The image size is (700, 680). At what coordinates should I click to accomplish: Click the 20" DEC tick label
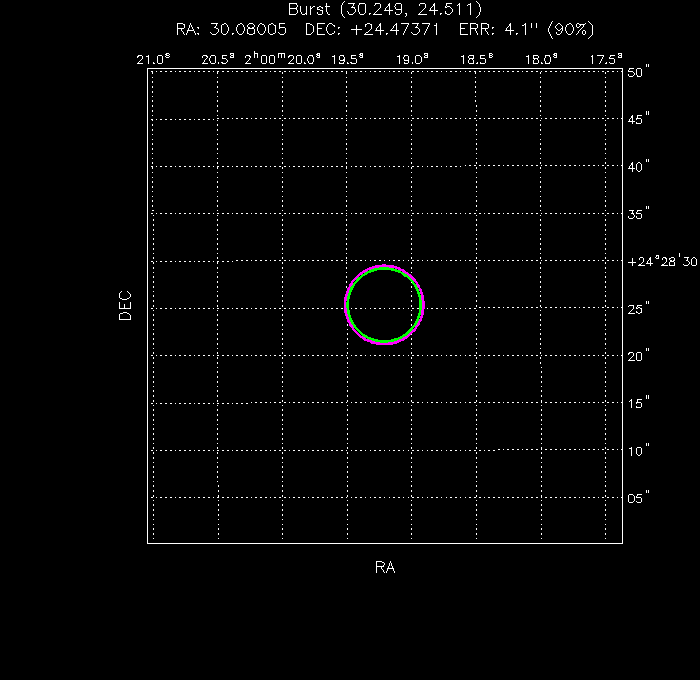point(638,356)
